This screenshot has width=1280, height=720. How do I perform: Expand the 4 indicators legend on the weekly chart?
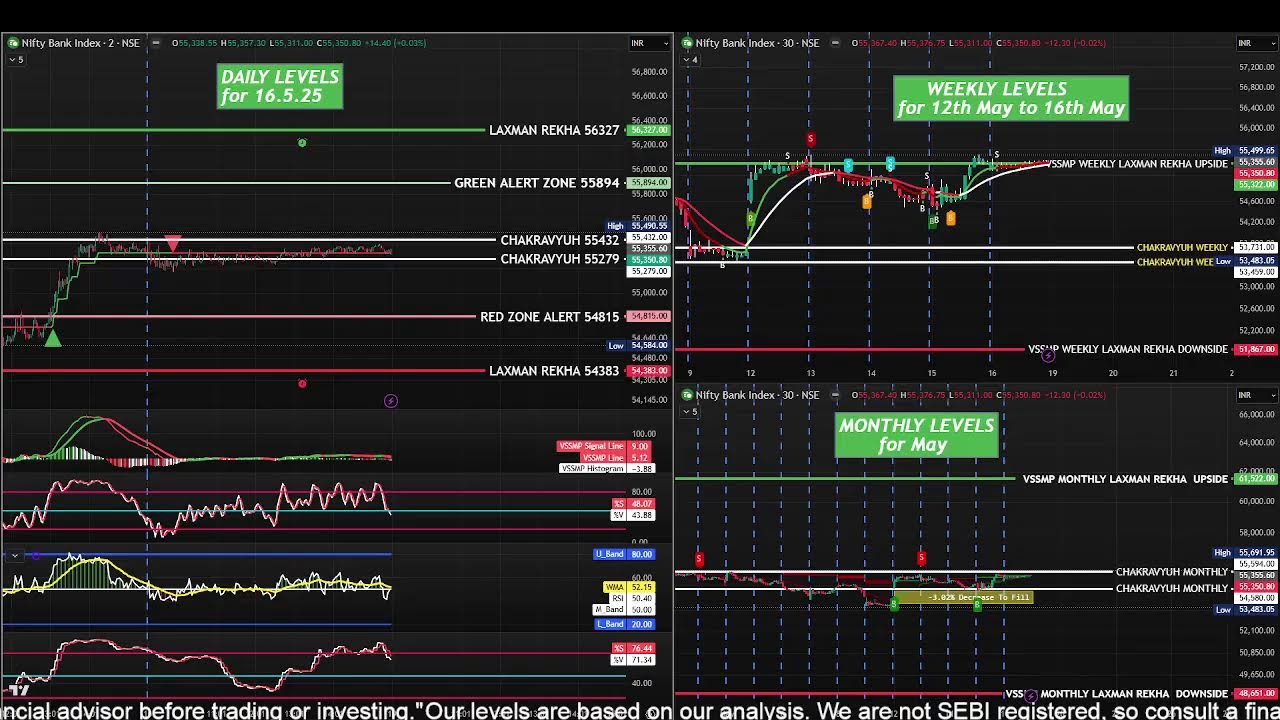pyautogui.click(x=690, y=60)
